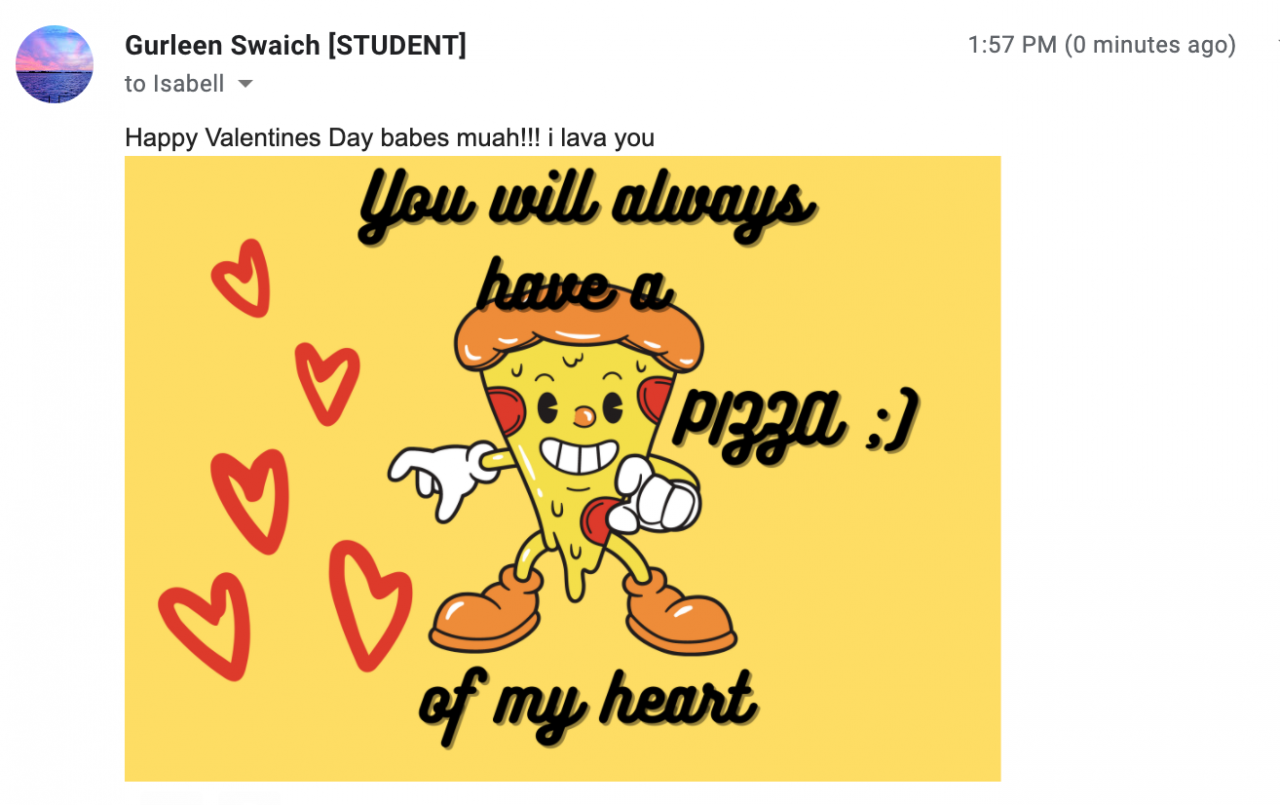Click the "You will always" card heading
This screenshot has height=805, width=1280.
coord(585,205)
